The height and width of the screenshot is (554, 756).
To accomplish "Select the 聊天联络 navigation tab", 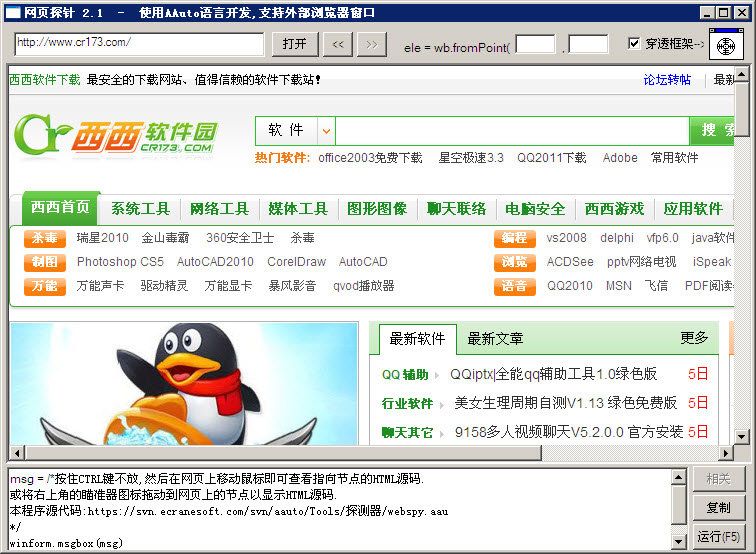I will pyautogui.click(x=457, y=209).
